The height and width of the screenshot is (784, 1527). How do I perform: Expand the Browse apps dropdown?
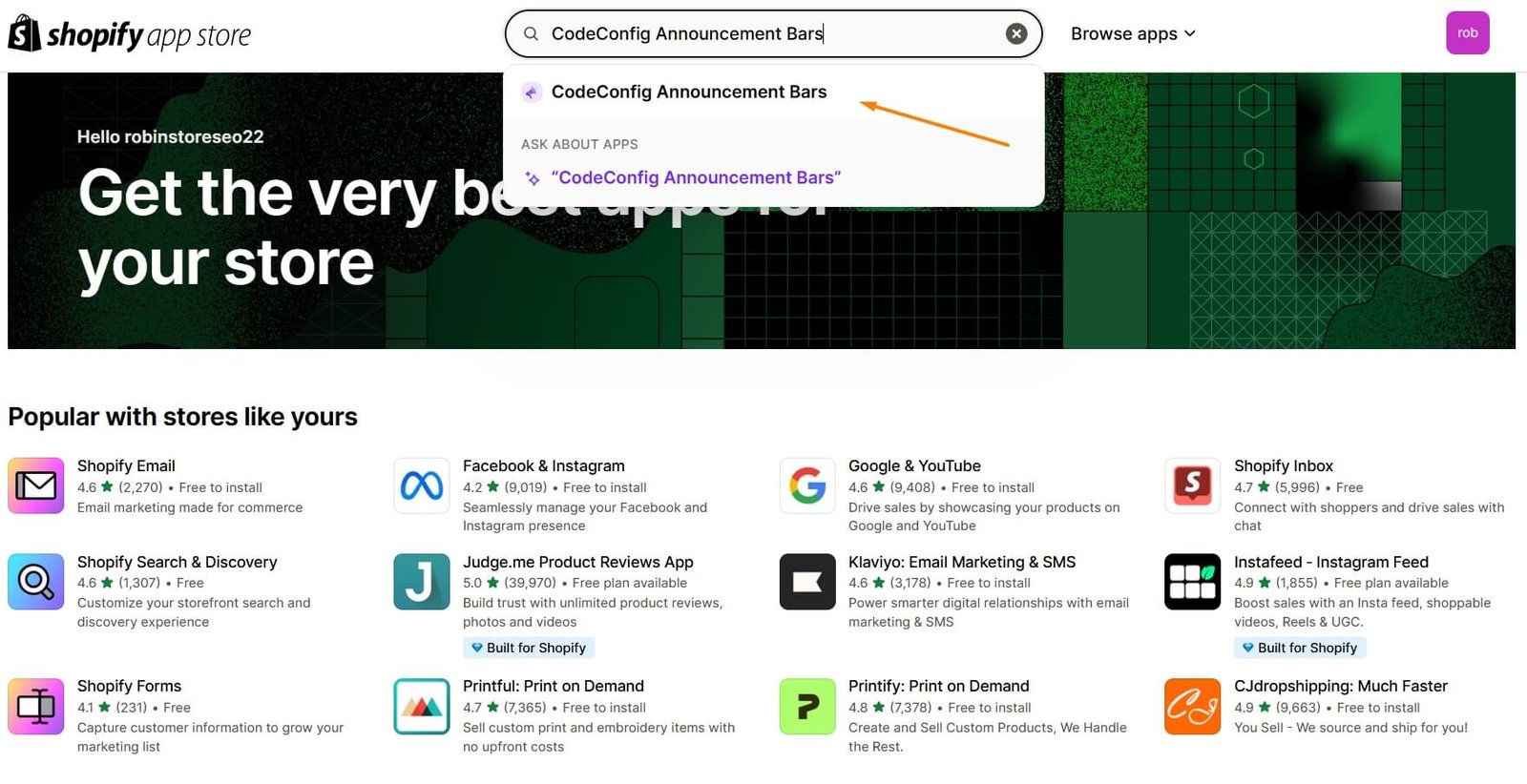1133,34
